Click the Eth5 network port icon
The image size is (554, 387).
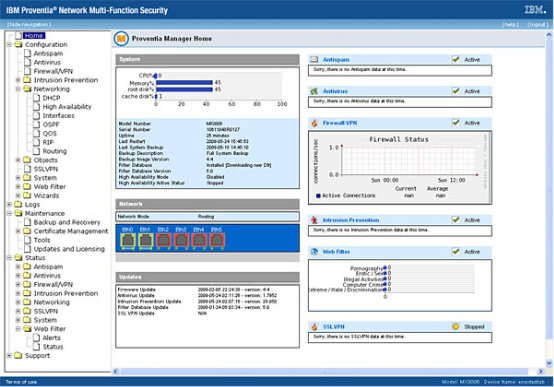(x=217, y=240)
